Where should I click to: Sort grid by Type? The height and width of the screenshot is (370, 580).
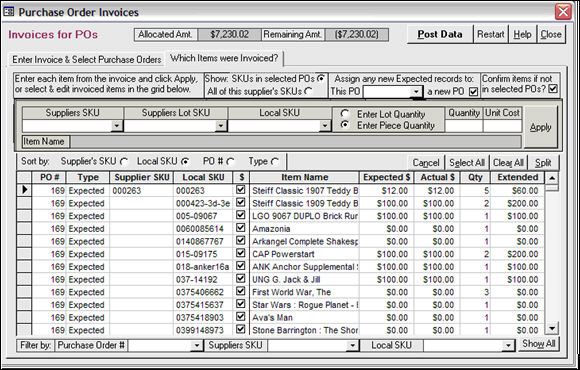coord(275,162)
